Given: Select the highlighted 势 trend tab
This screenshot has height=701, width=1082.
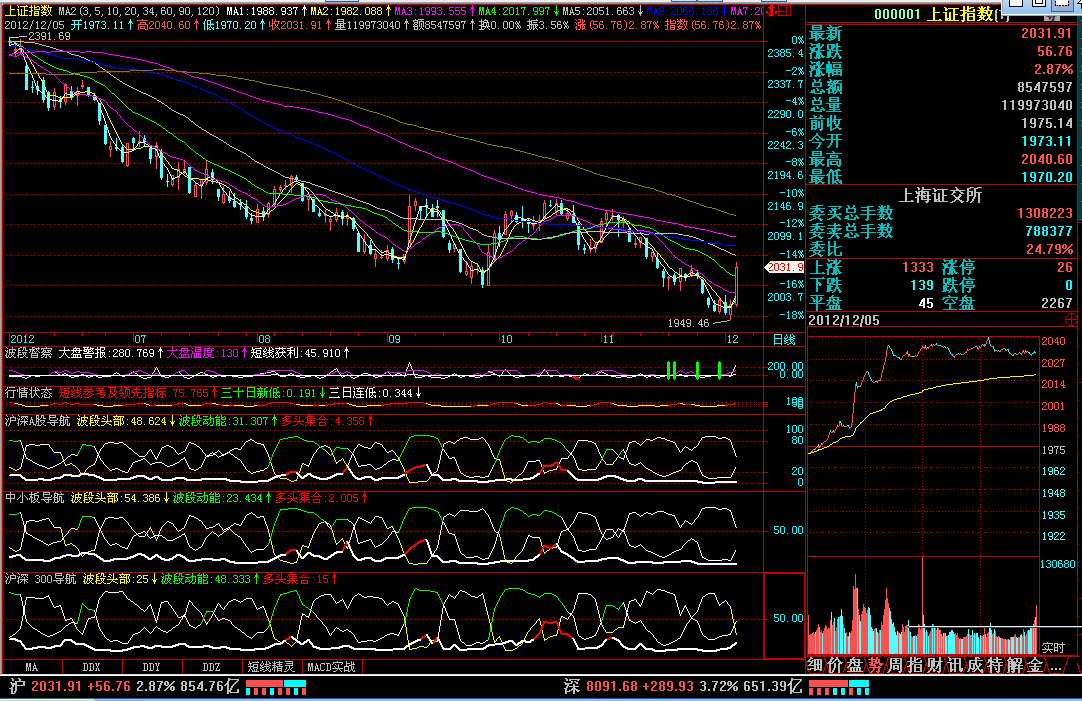Looking at the screenshot, I should 876,665.
